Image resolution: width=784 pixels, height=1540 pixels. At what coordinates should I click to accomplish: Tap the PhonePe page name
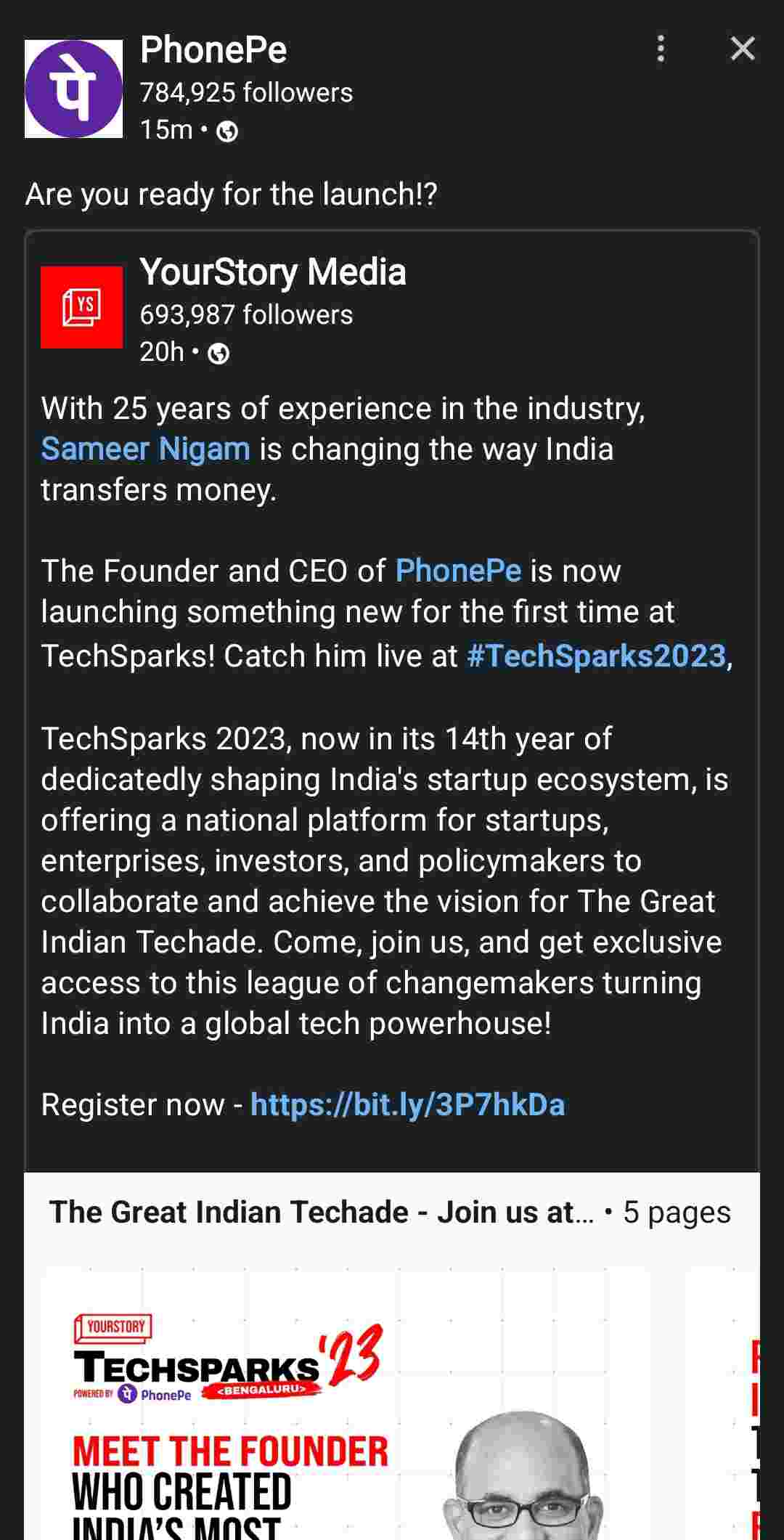[213, 50]
